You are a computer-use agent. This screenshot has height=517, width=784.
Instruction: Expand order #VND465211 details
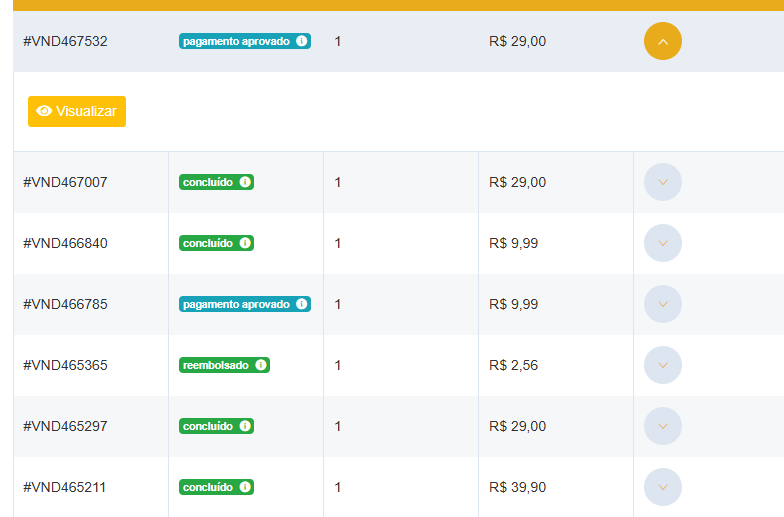662,487
